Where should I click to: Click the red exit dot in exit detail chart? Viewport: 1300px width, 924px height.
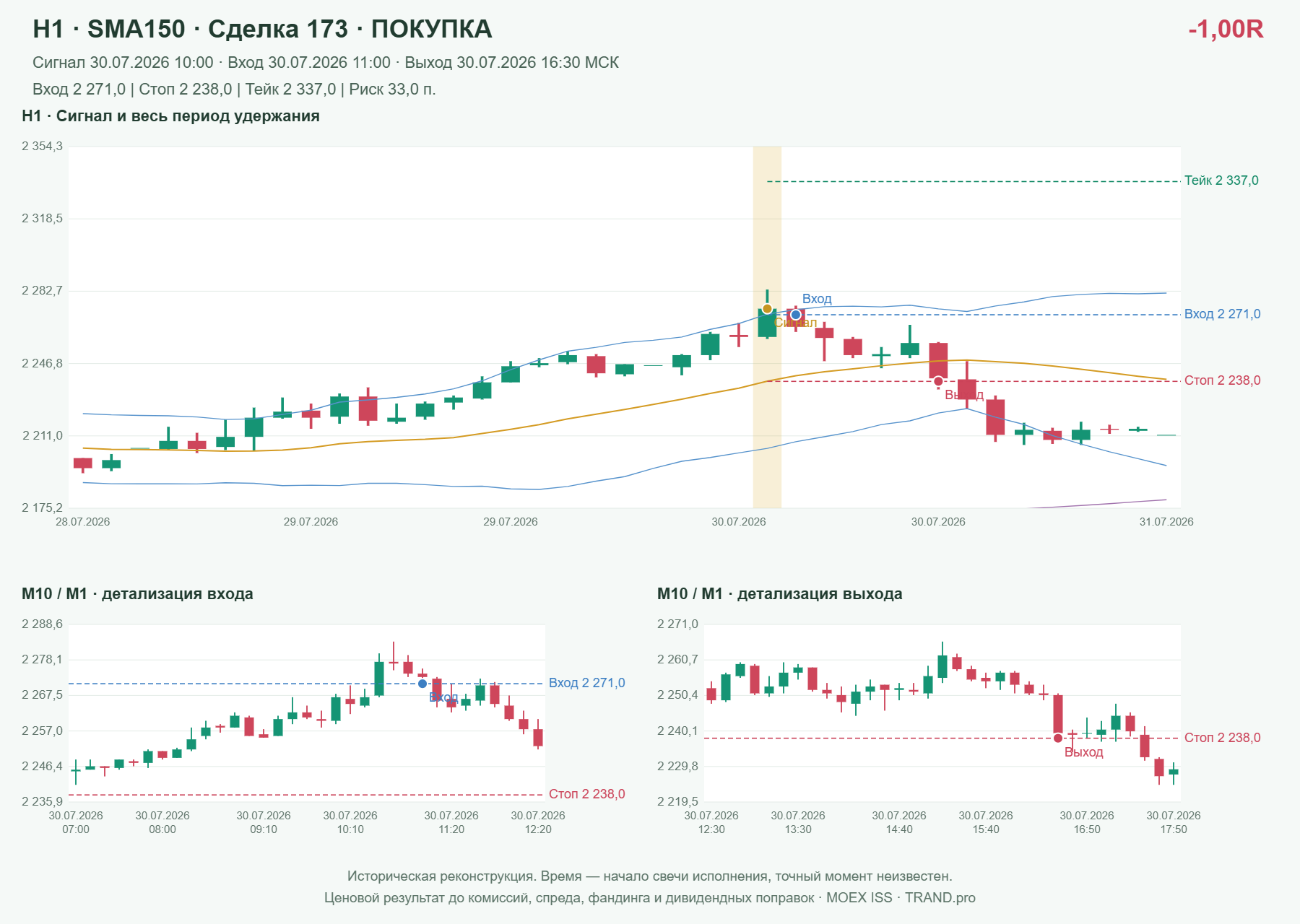1058,738
